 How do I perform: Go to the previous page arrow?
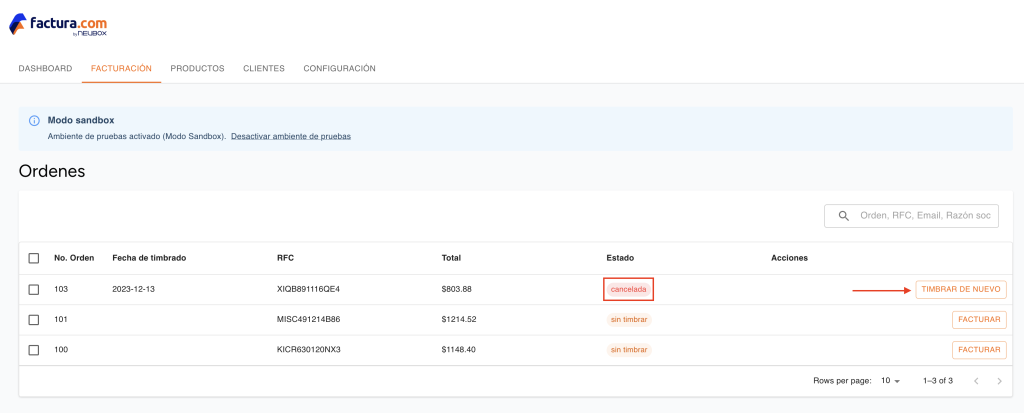(x=976, y=381)
